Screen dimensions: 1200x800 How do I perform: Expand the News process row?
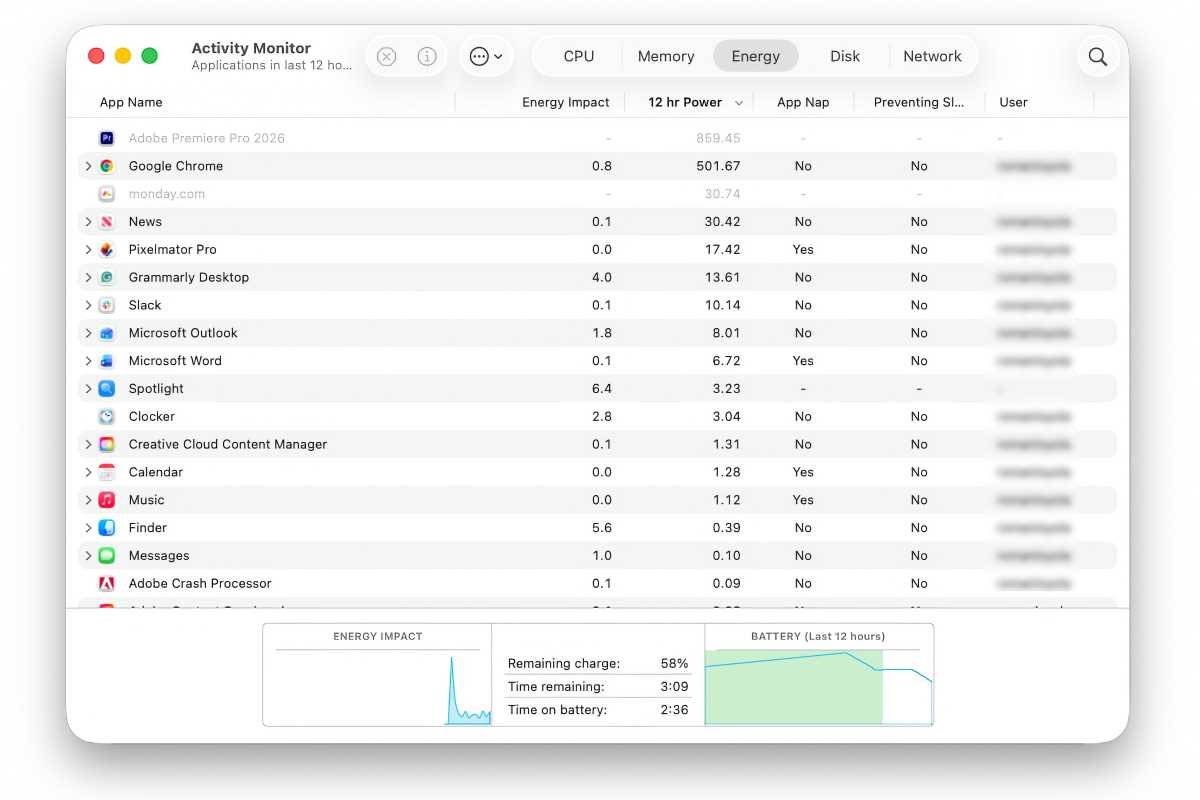click(88, 222)
